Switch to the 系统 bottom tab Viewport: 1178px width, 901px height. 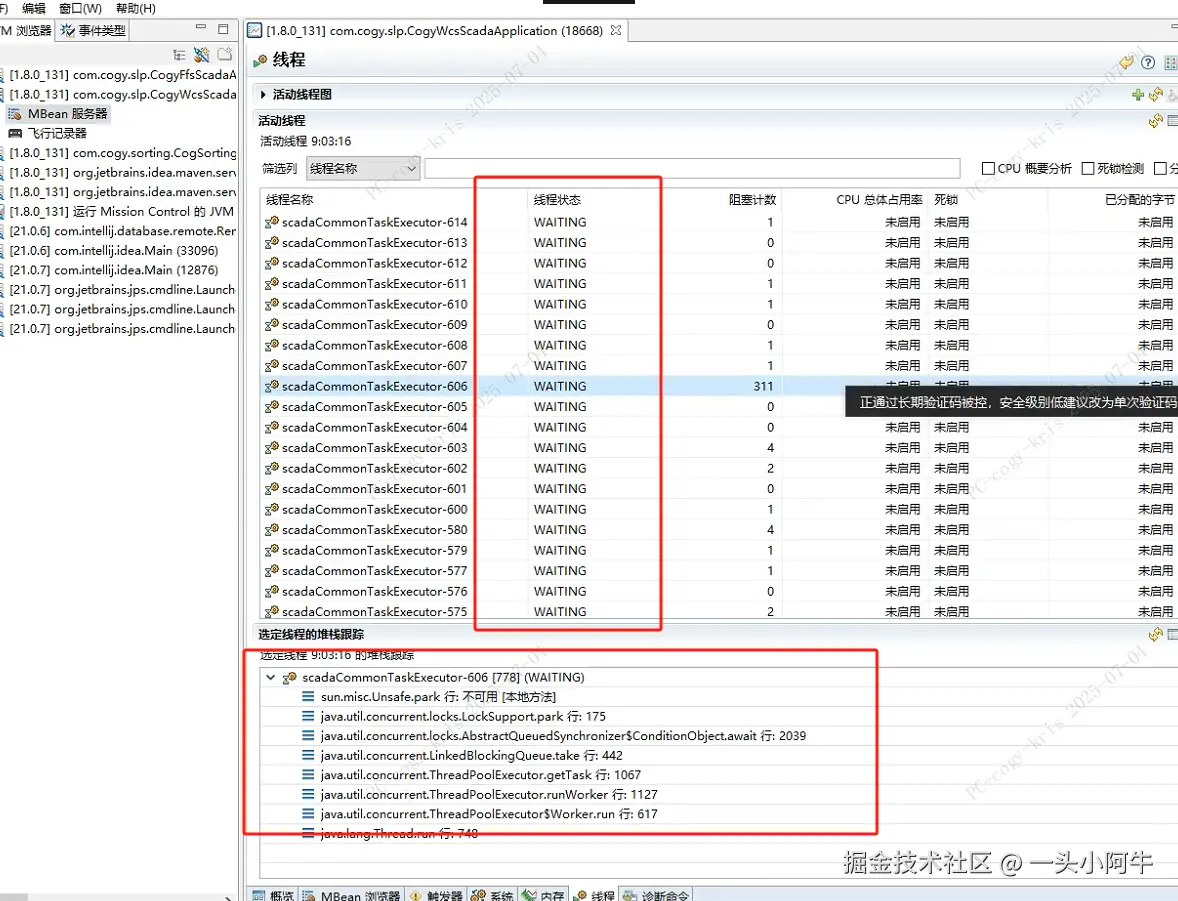click(x=493, y=895)
